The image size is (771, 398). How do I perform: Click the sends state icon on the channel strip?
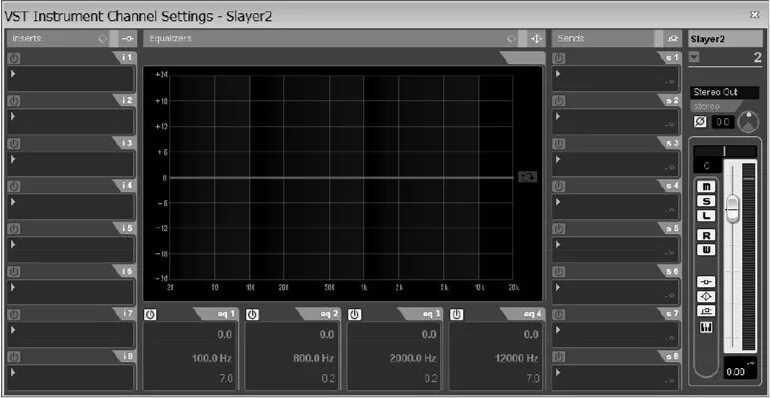click(x=707, y=311)
